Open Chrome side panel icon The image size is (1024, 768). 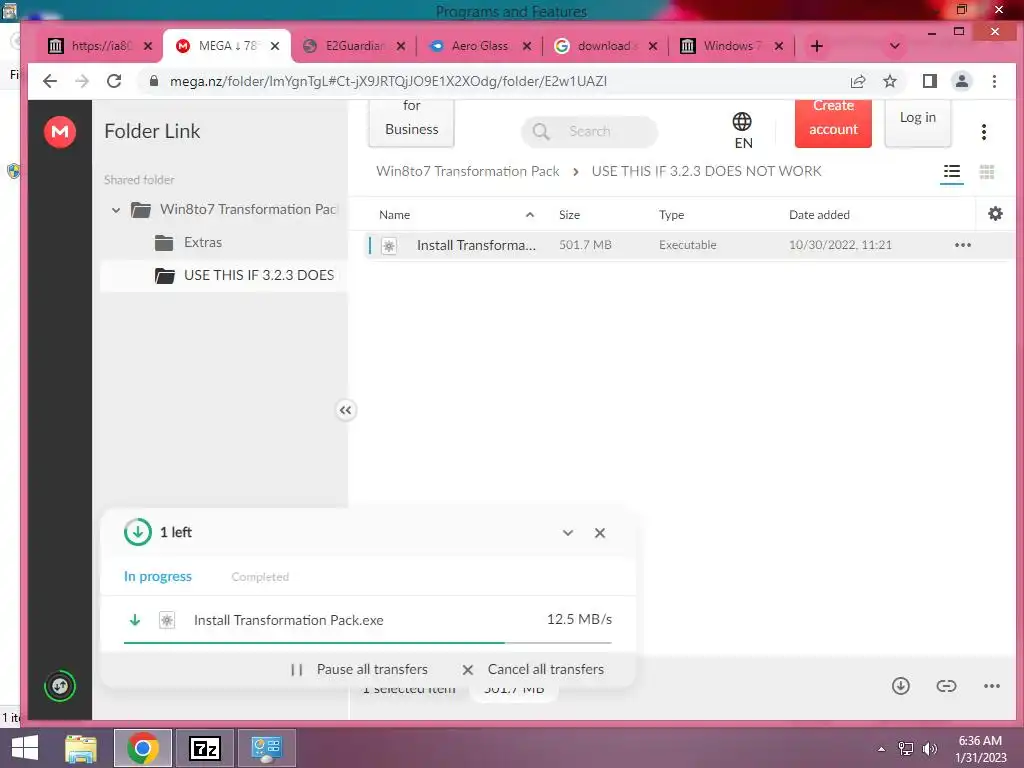[929, 81]
